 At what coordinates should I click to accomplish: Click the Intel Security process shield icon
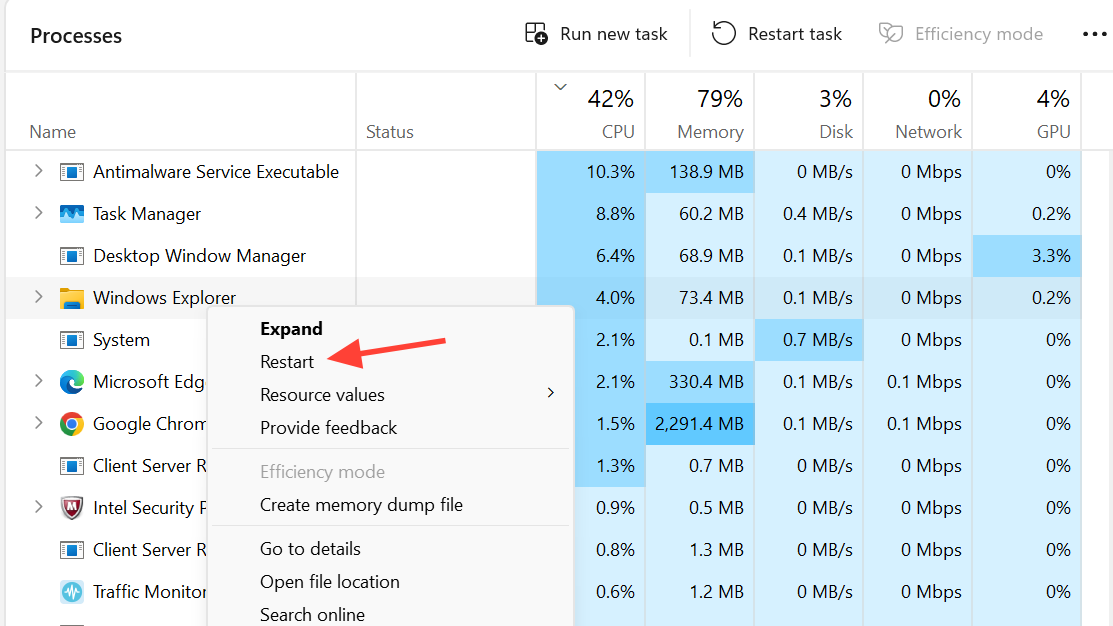point(71,508)
